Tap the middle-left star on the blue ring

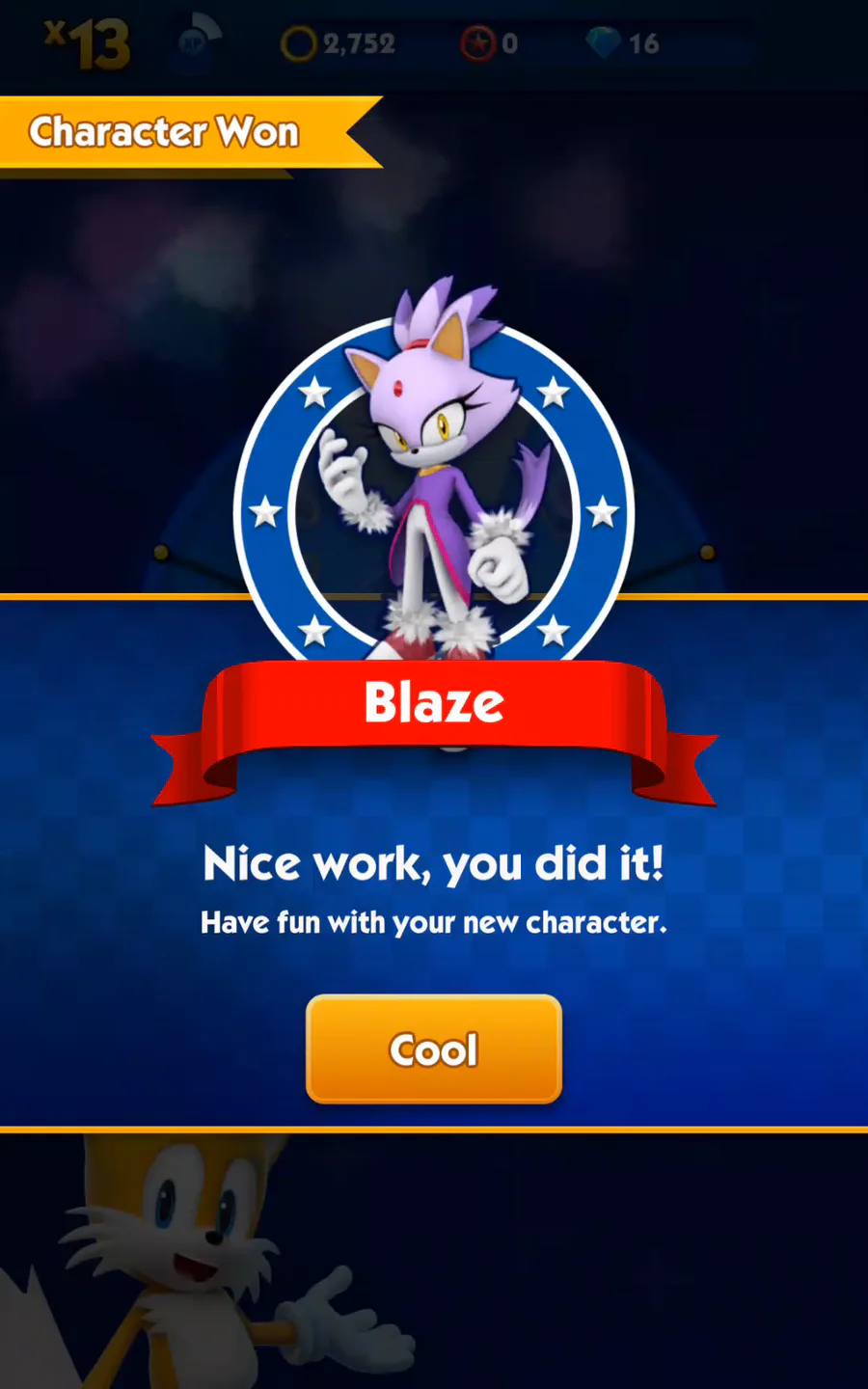(266, 512)
